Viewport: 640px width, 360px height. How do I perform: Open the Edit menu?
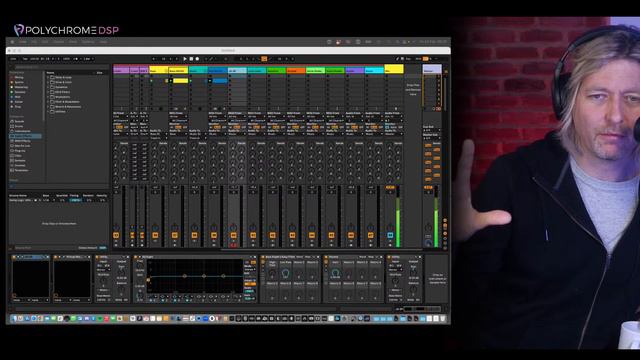[45, 42]
